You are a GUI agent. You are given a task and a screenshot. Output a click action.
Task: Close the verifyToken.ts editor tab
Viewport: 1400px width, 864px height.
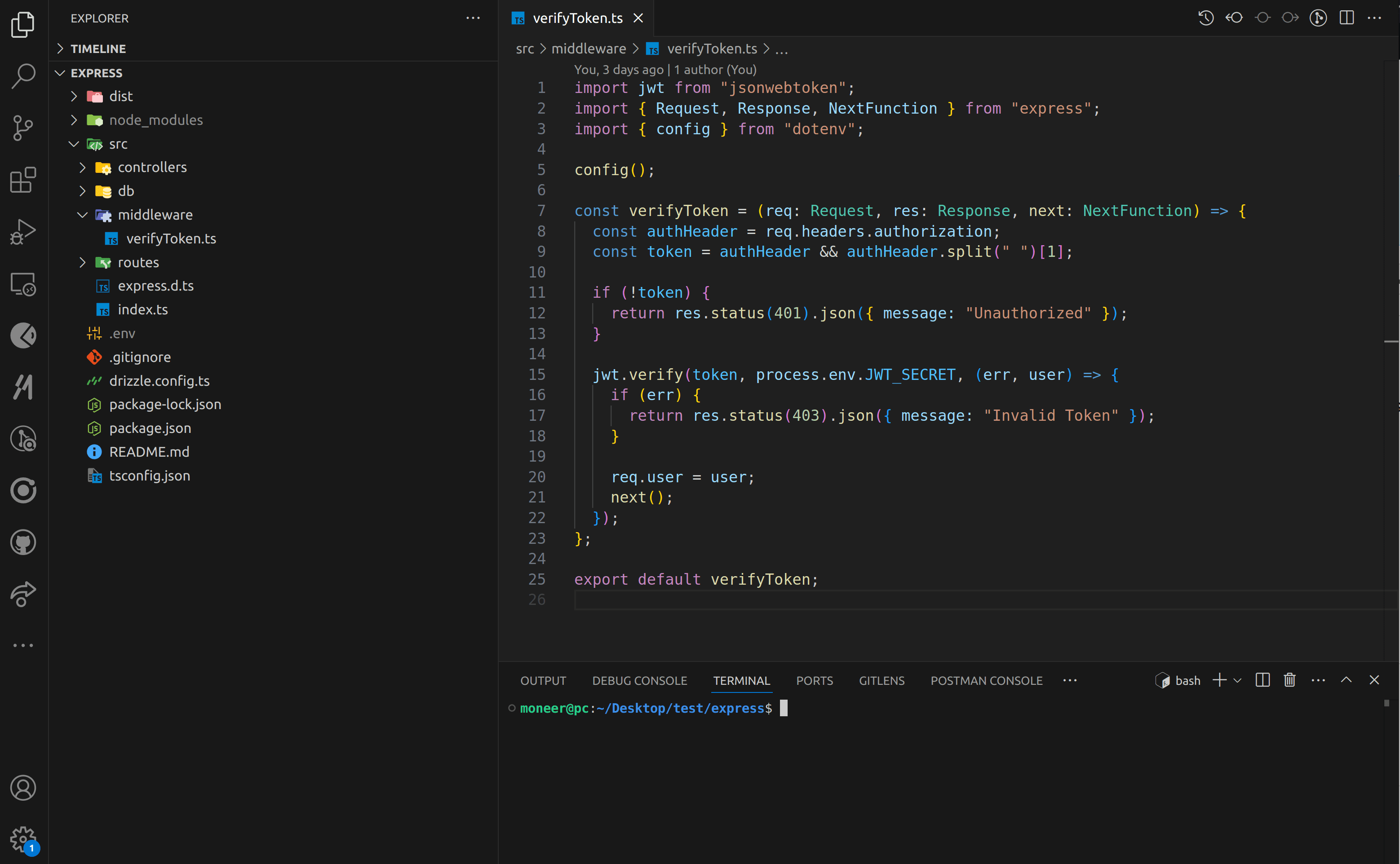point(638,18)
